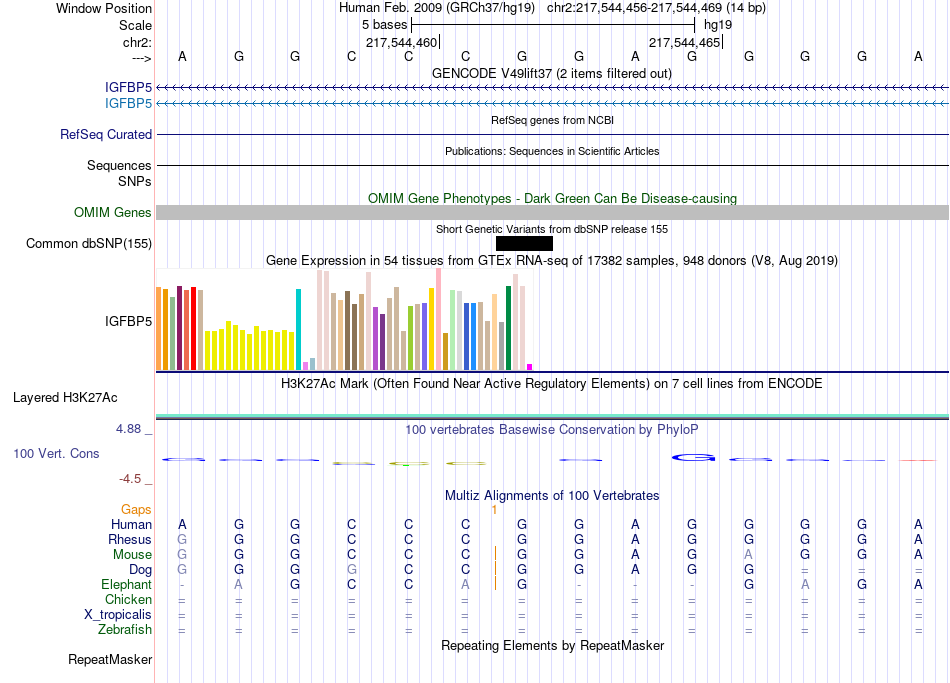Click the gray OMIM Genes bar

pyautogui.click(x=552, y=213)
